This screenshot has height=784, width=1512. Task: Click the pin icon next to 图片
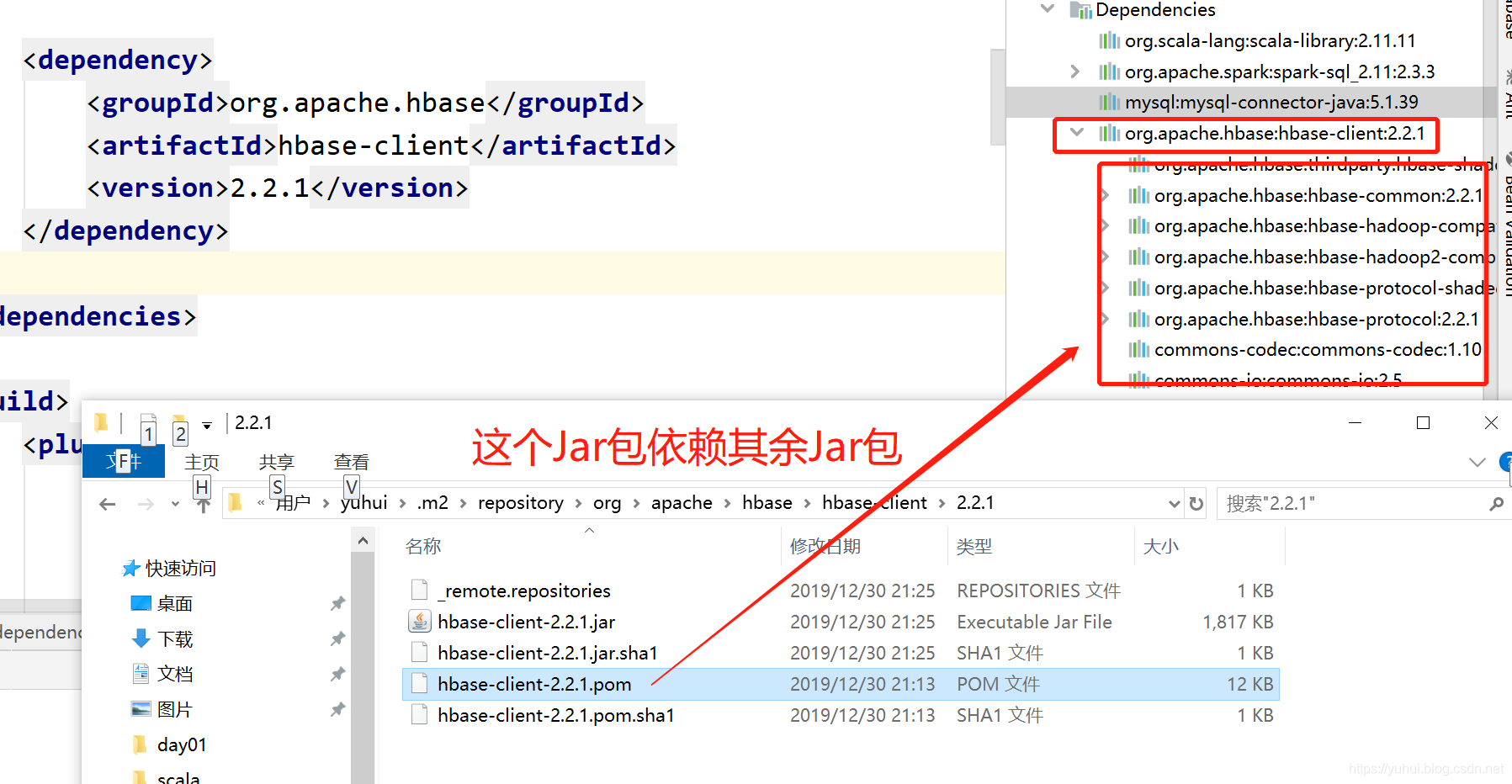pyautogui.click(x=337, y=709)
